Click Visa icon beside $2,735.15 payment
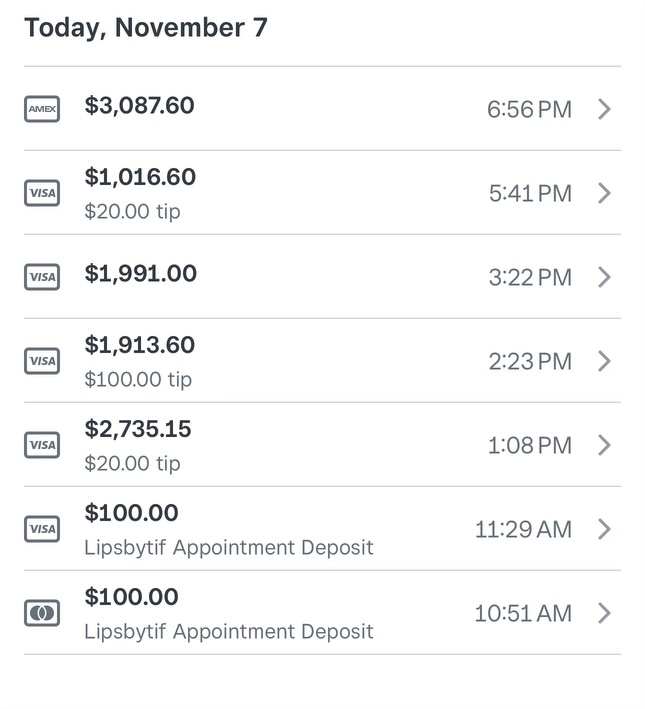This screenshot has height=709, width=645. tap(42, 445)
